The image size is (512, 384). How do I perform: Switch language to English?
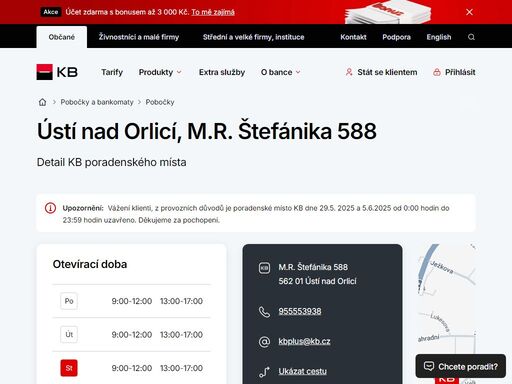tap(439, 37)
